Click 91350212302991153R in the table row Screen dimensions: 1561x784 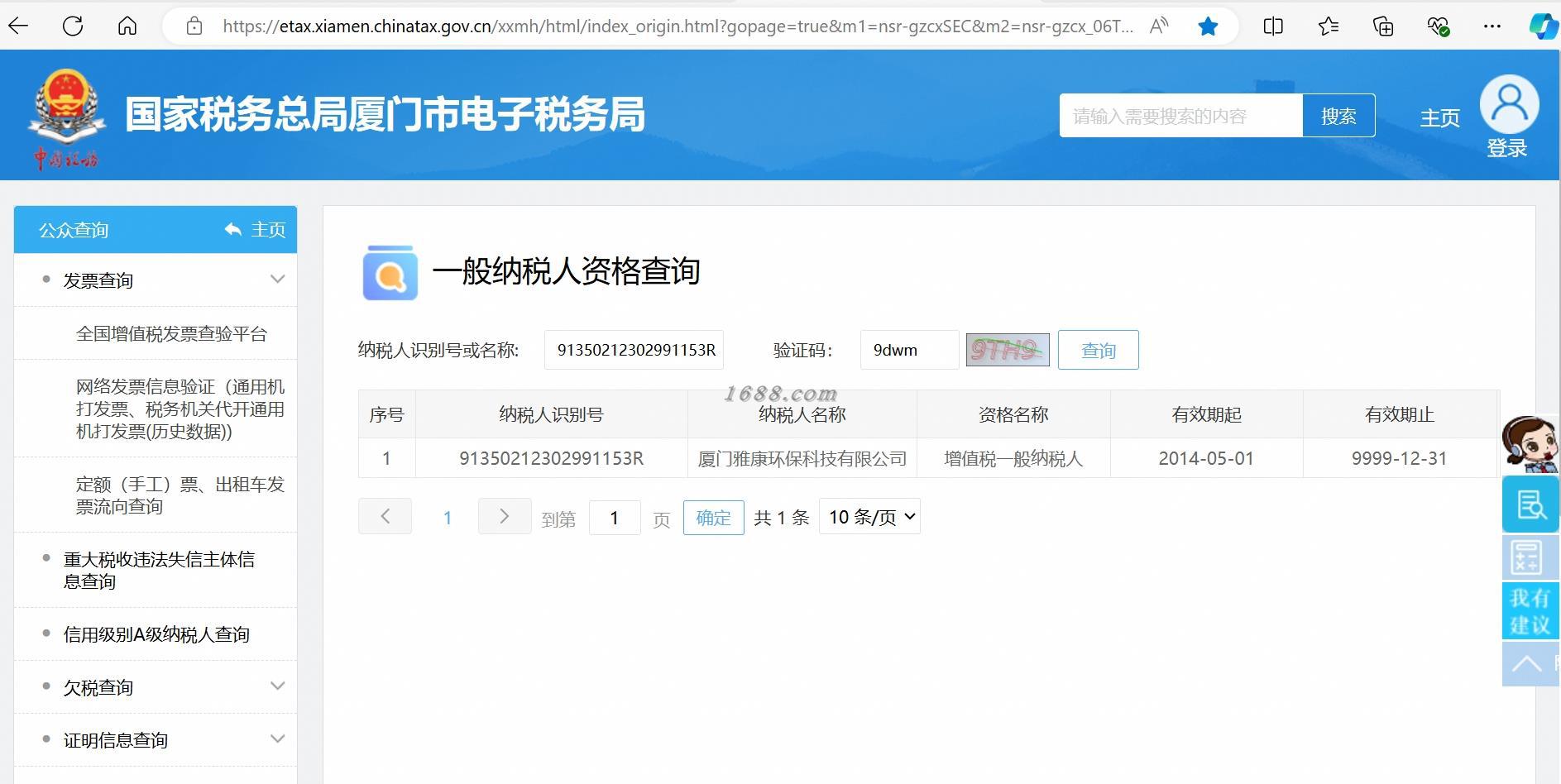click(x=551, y=458)
